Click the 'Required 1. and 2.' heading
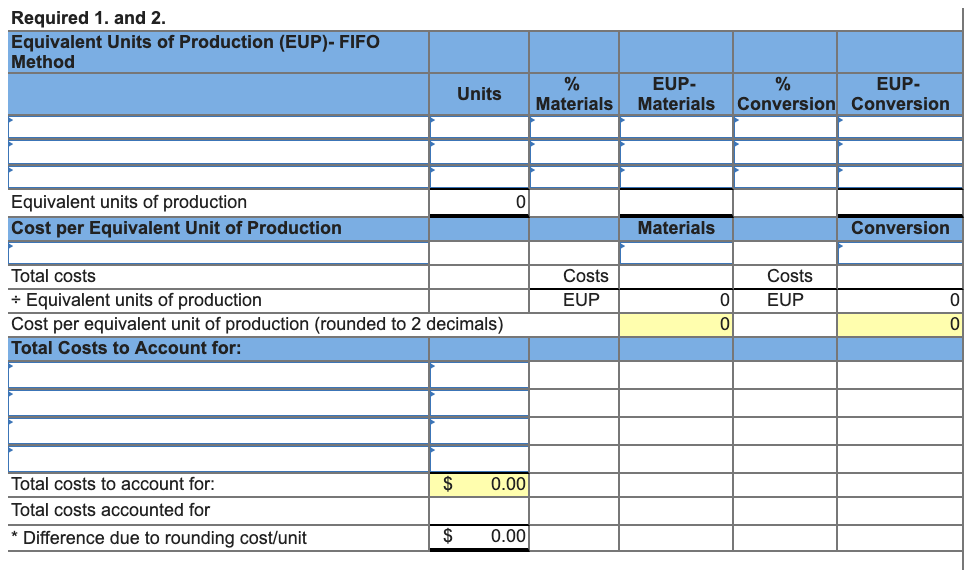 tap(89, 18)
